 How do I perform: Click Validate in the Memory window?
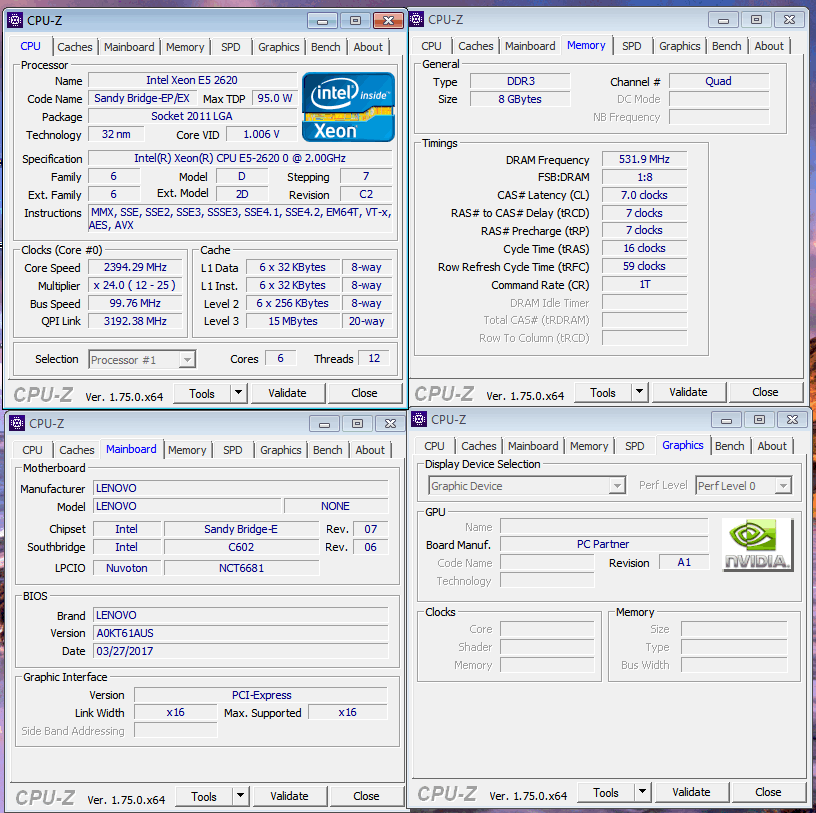pyautogui.click(x=688, y=392)
